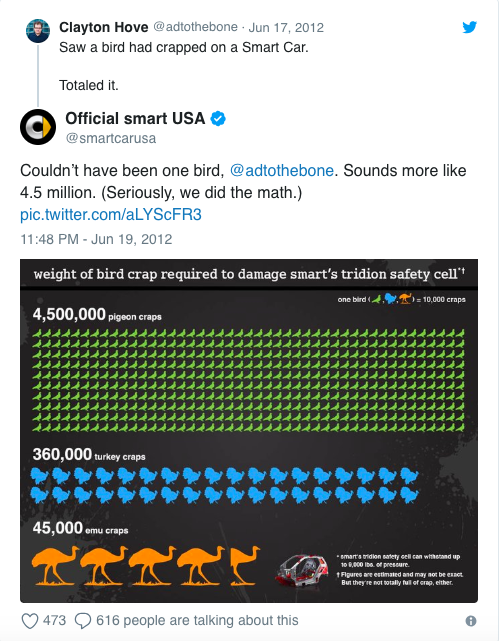Click the @adtothebone mention in reply

[x=282, y=170]
